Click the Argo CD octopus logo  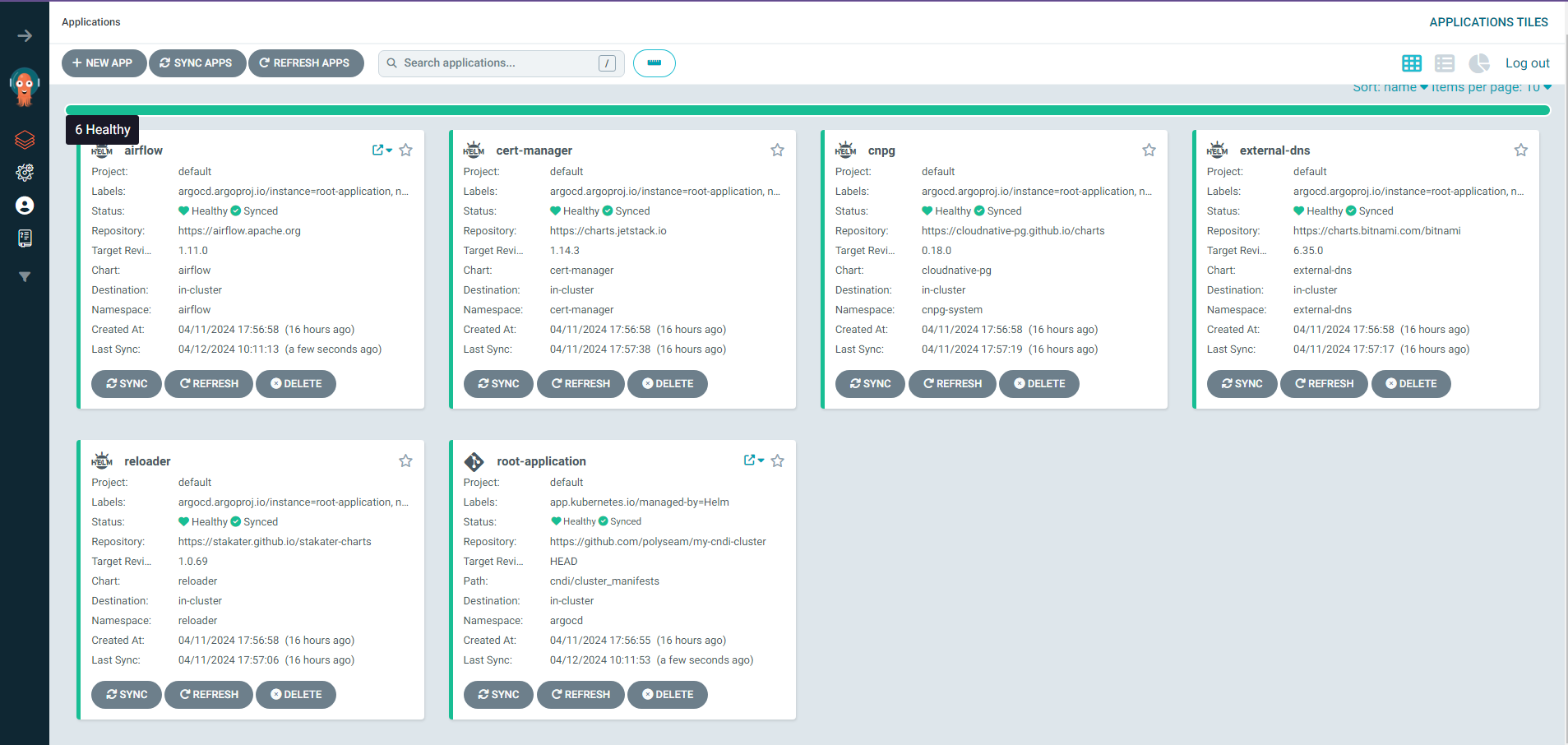click(25, 86)
